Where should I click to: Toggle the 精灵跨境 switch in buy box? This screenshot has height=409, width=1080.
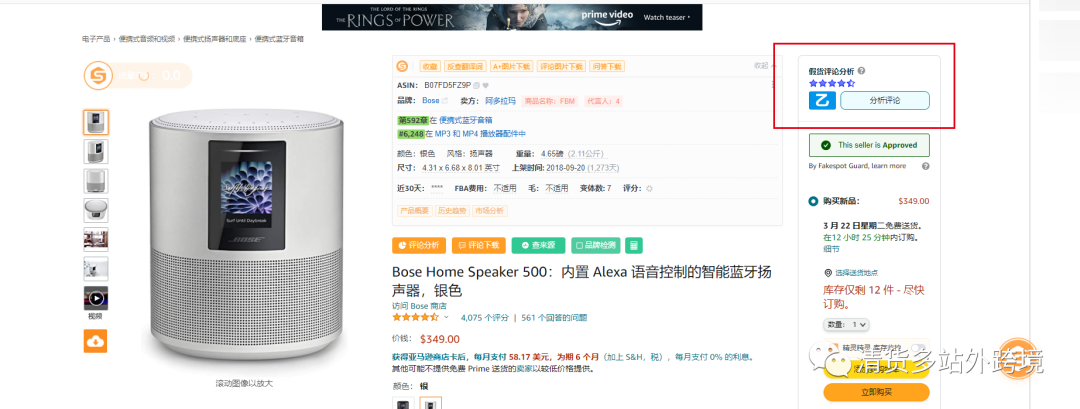pyautogui.click(x=917, y=348)
